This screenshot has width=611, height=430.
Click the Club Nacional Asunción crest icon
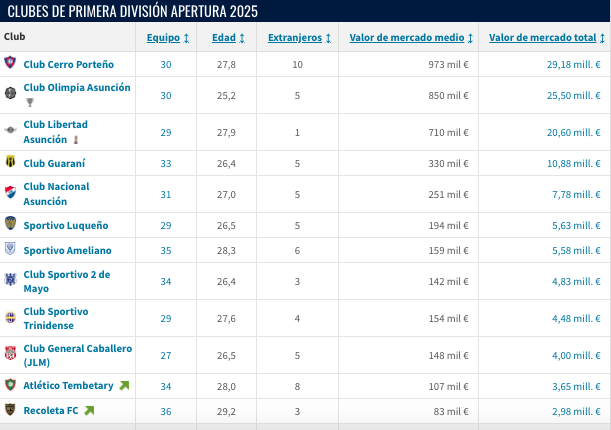(x=10, y=192)
